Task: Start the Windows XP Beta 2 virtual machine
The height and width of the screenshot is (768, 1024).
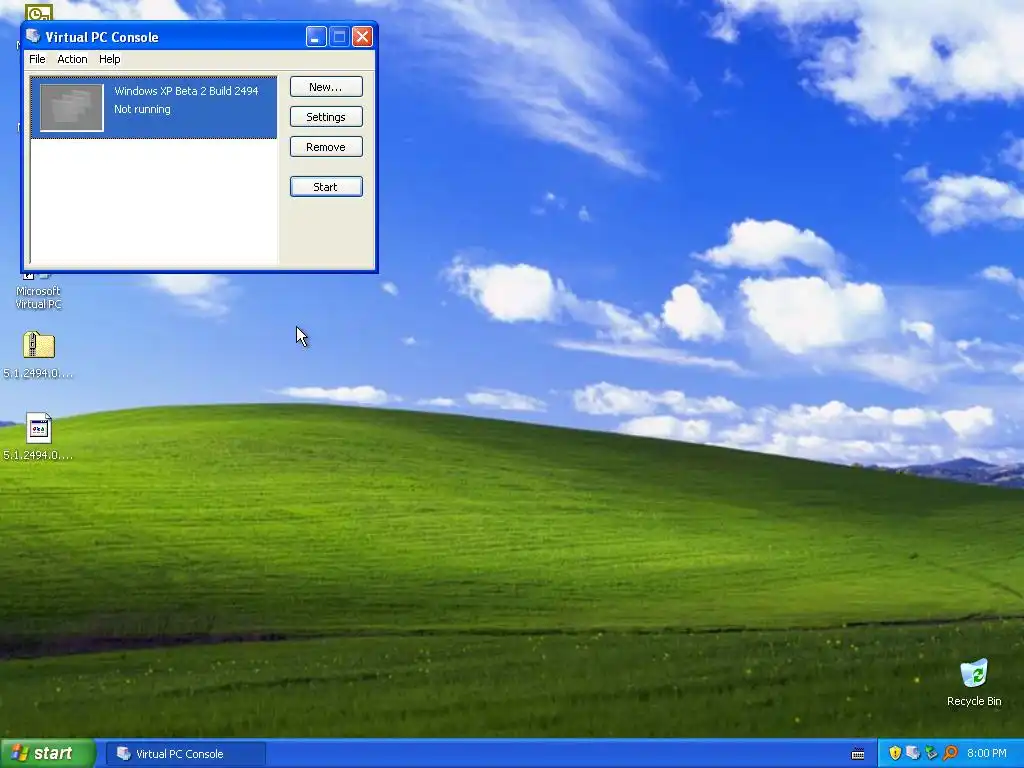Action: [326, 187]
